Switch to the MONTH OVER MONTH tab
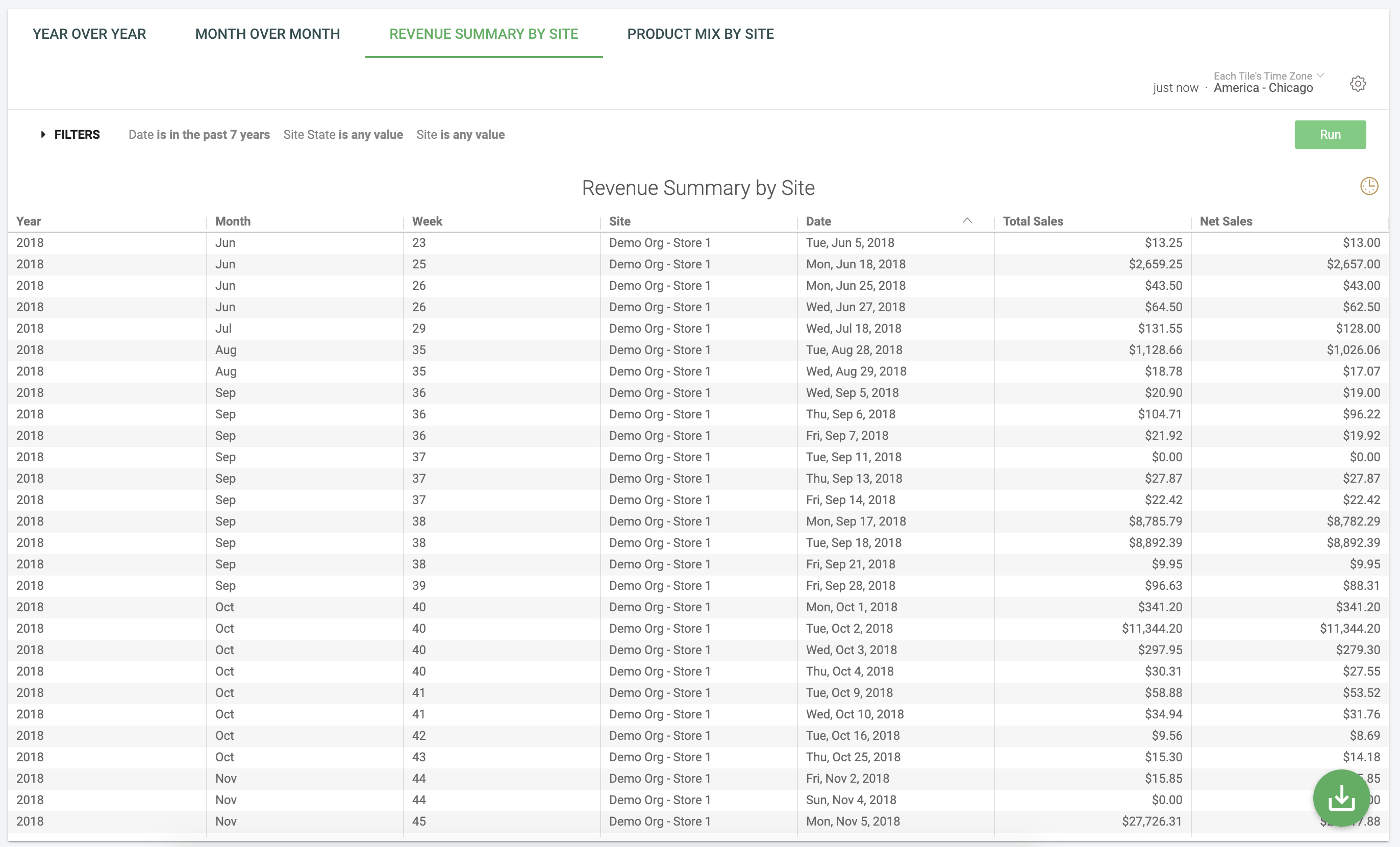Screen dimensions: 1400x847 268,34
